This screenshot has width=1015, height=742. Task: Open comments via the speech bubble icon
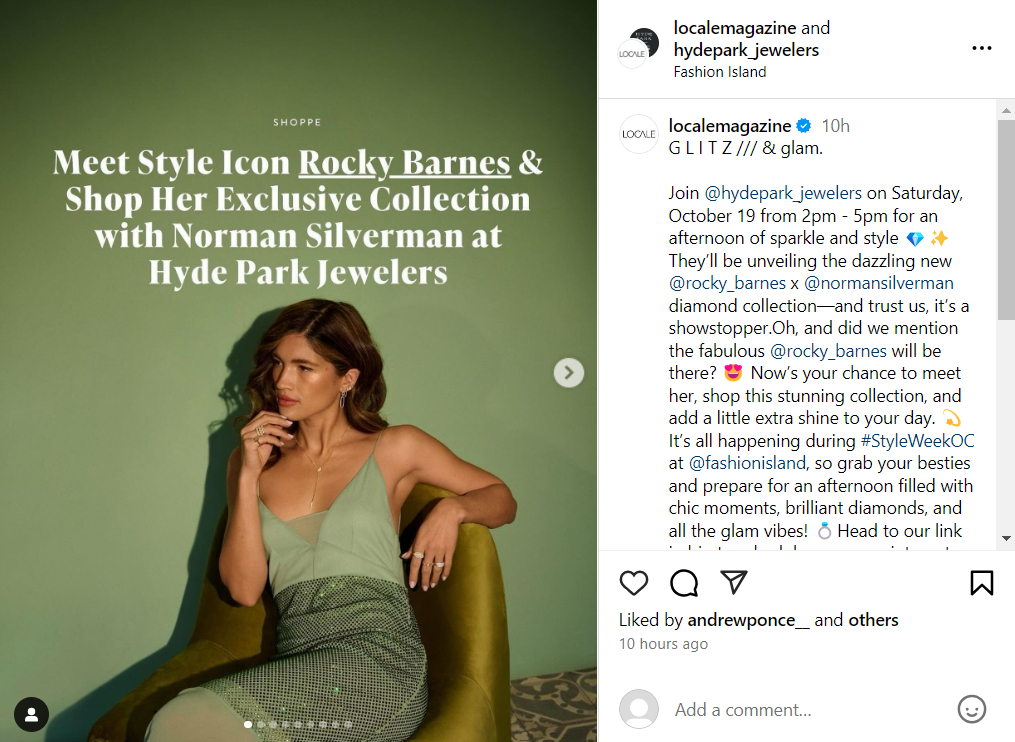684,583
